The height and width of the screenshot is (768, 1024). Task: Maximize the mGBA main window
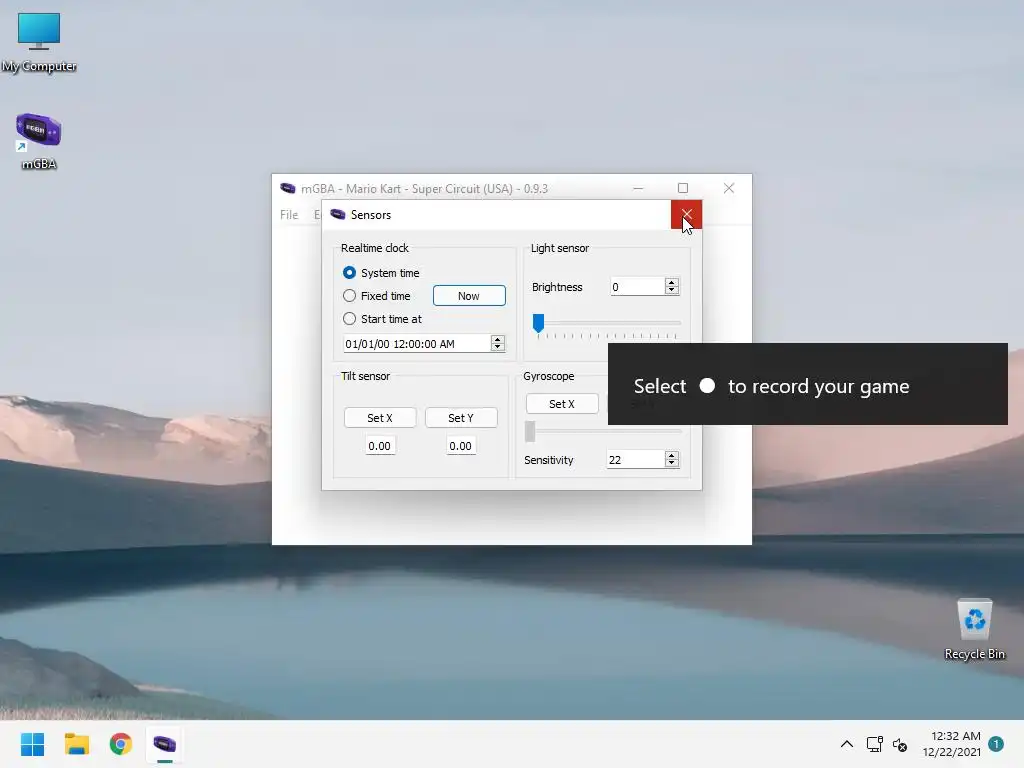(682, 188)
